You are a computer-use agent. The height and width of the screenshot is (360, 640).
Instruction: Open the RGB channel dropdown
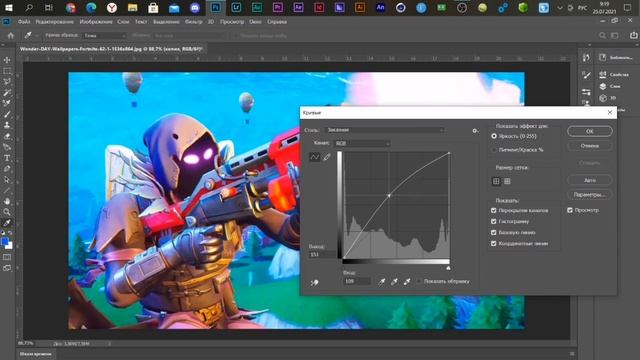point(362,143)
